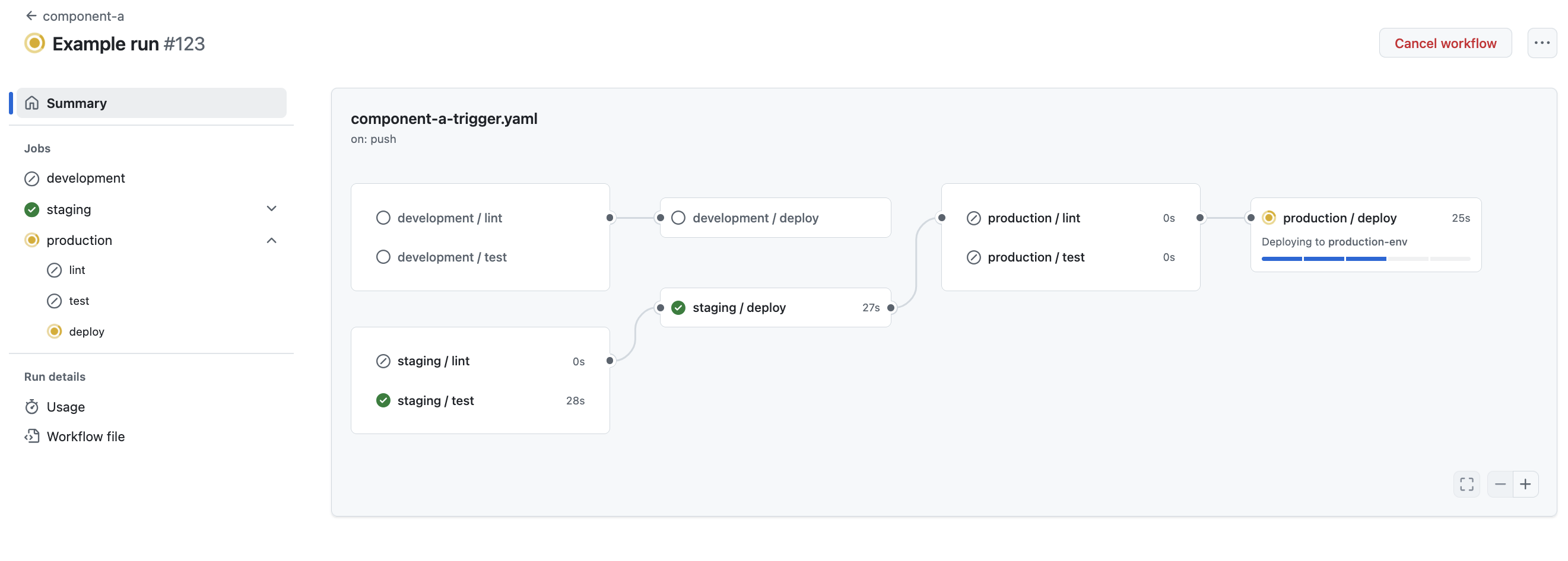The image size is (1568, 561).
Task: Select the staging / deploy graph node
Action: (x=775, y=307)
